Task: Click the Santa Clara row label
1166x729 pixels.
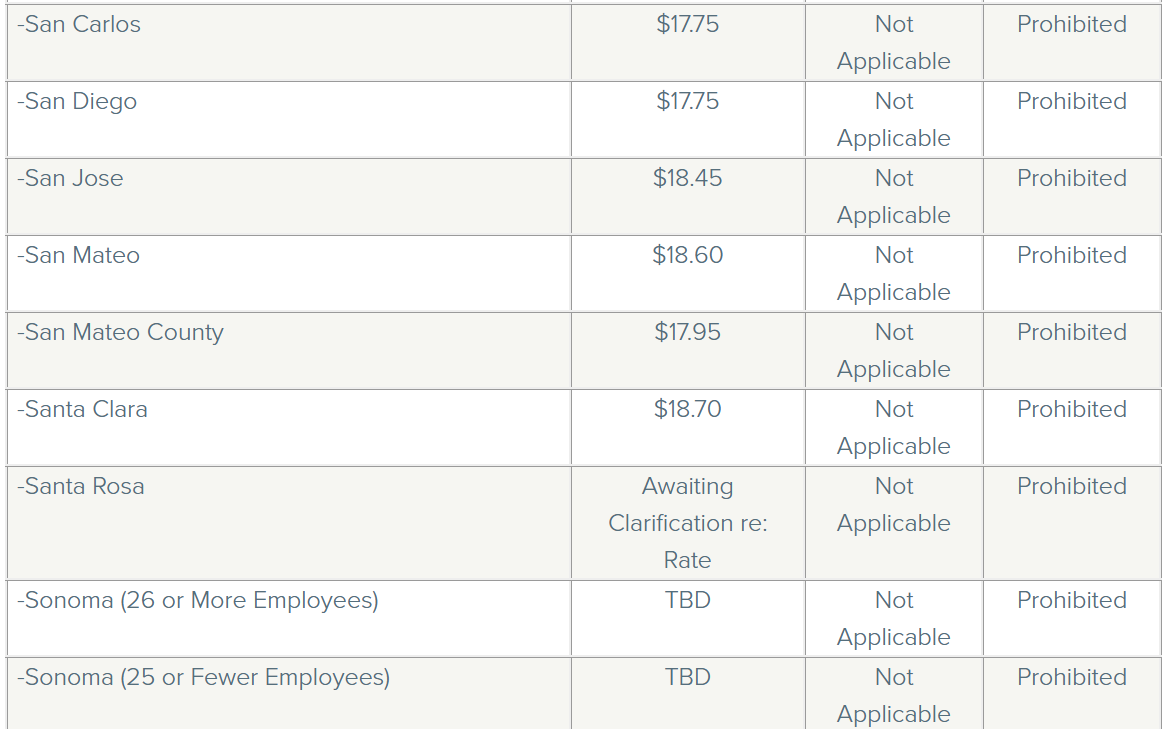Action: [x=82, y=410]
